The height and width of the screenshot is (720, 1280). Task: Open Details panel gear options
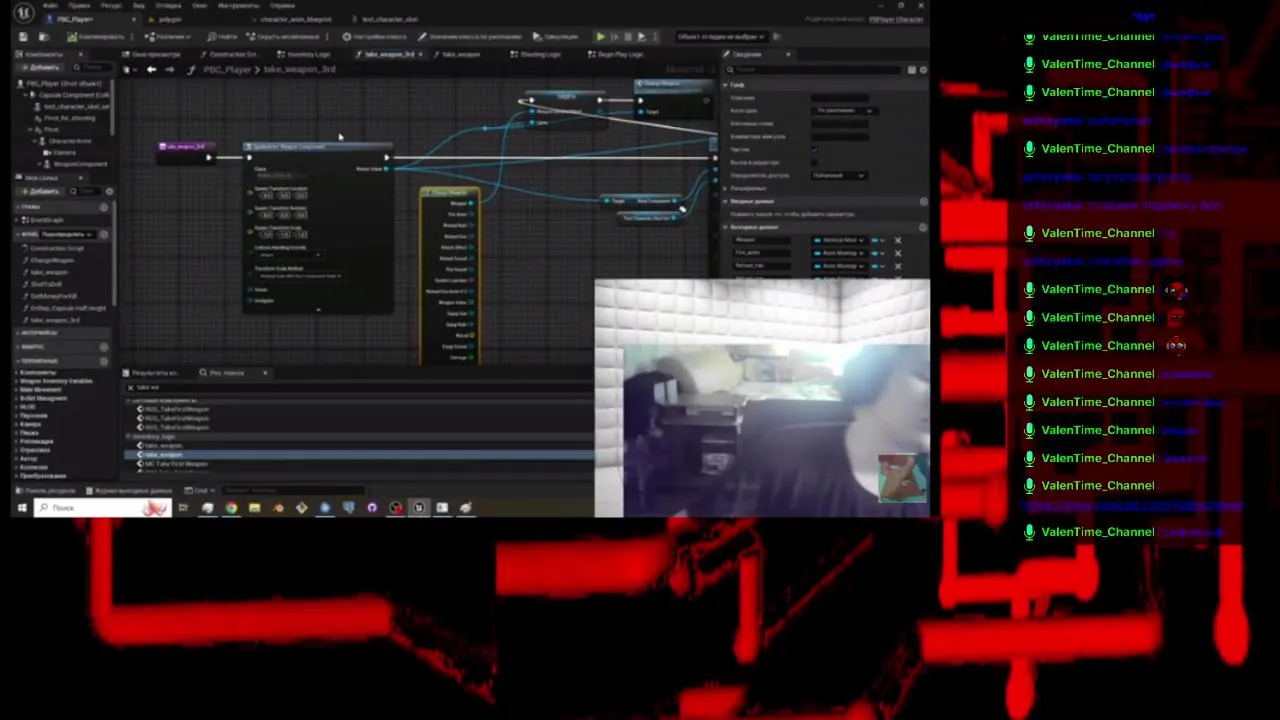923,70
